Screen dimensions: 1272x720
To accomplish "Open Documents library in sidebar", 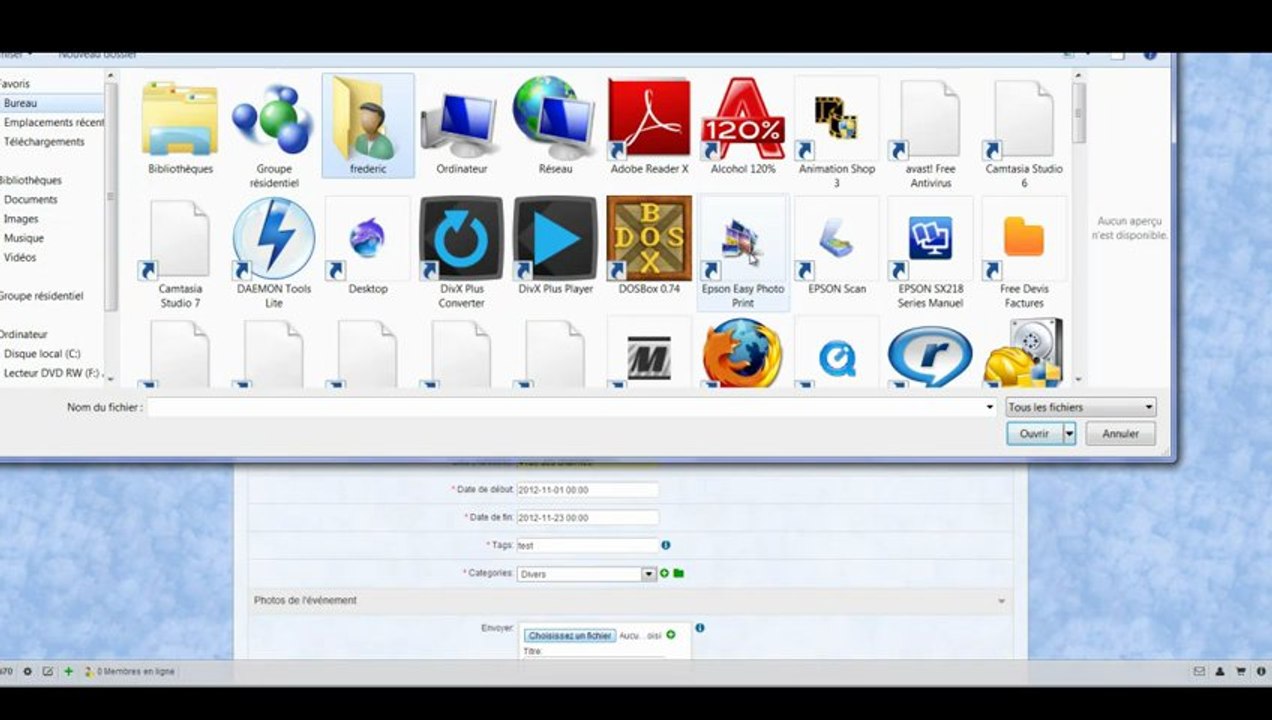I will click(30, 199).
